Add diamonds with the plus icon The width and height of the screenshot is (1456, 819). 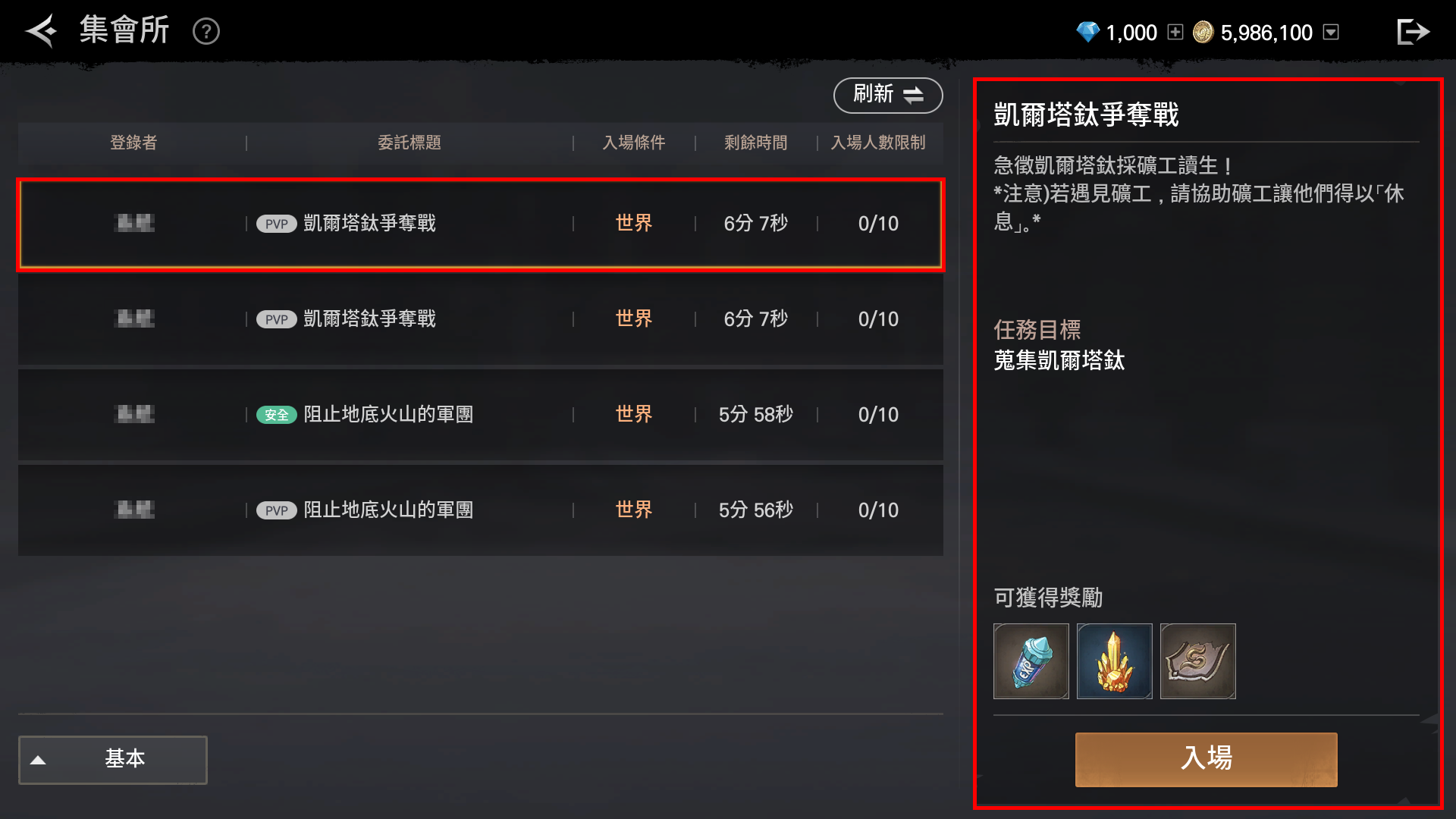click(1175, 32)
